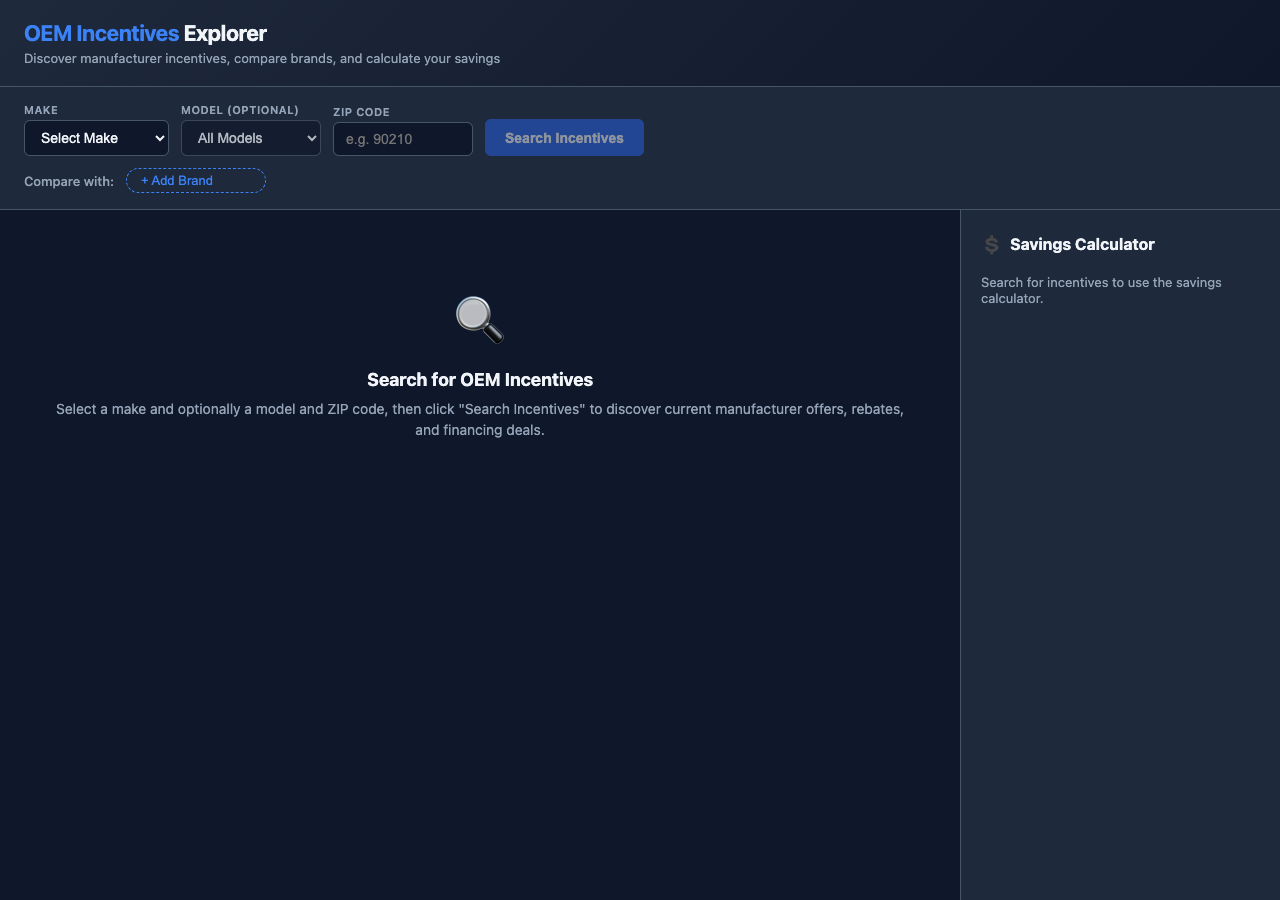Click the Explorer title in the header
The height and width of the screenshot is (900, 1280).
click(225, 33)
